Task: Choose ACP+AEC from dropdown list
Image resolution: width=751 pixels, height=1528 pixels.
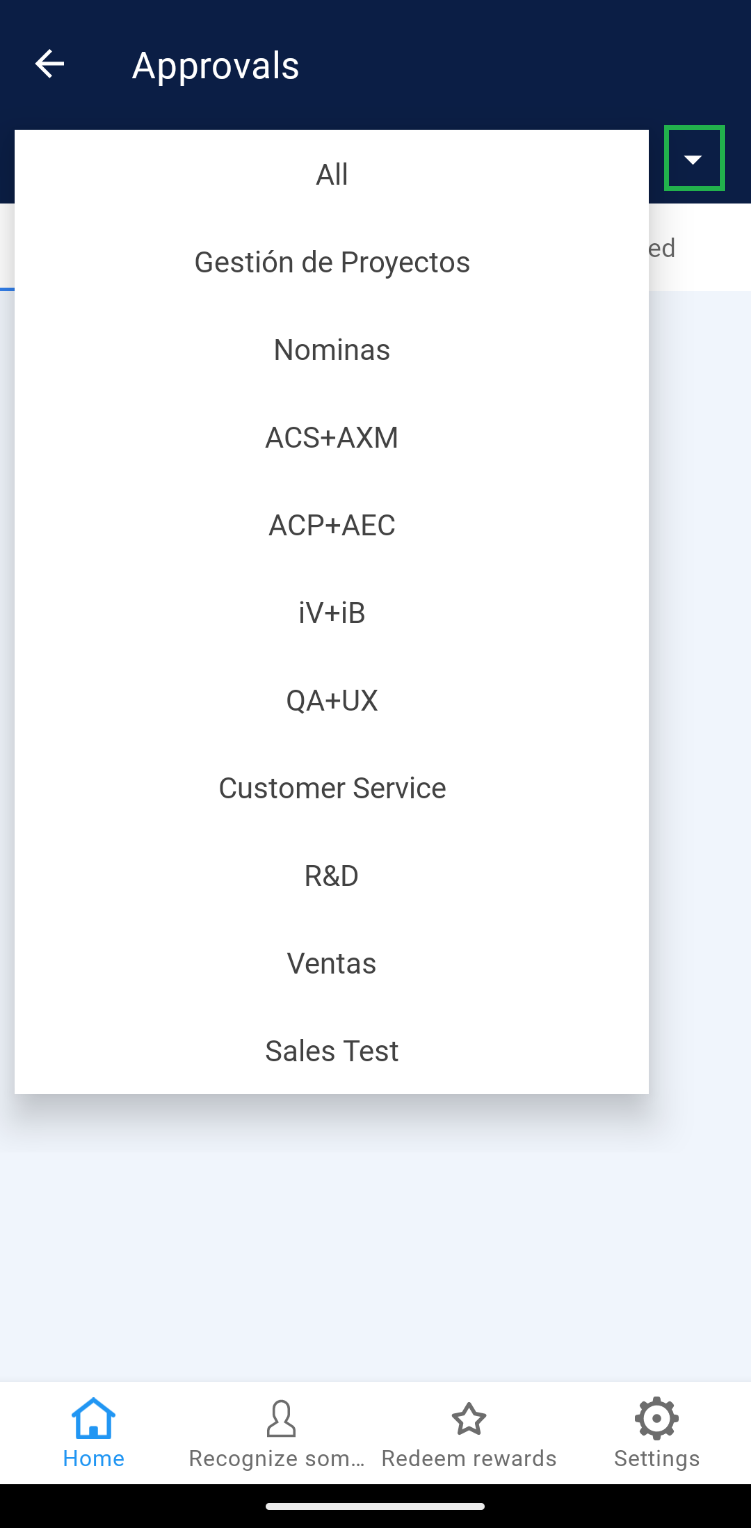Action: (x=332, y=525)
